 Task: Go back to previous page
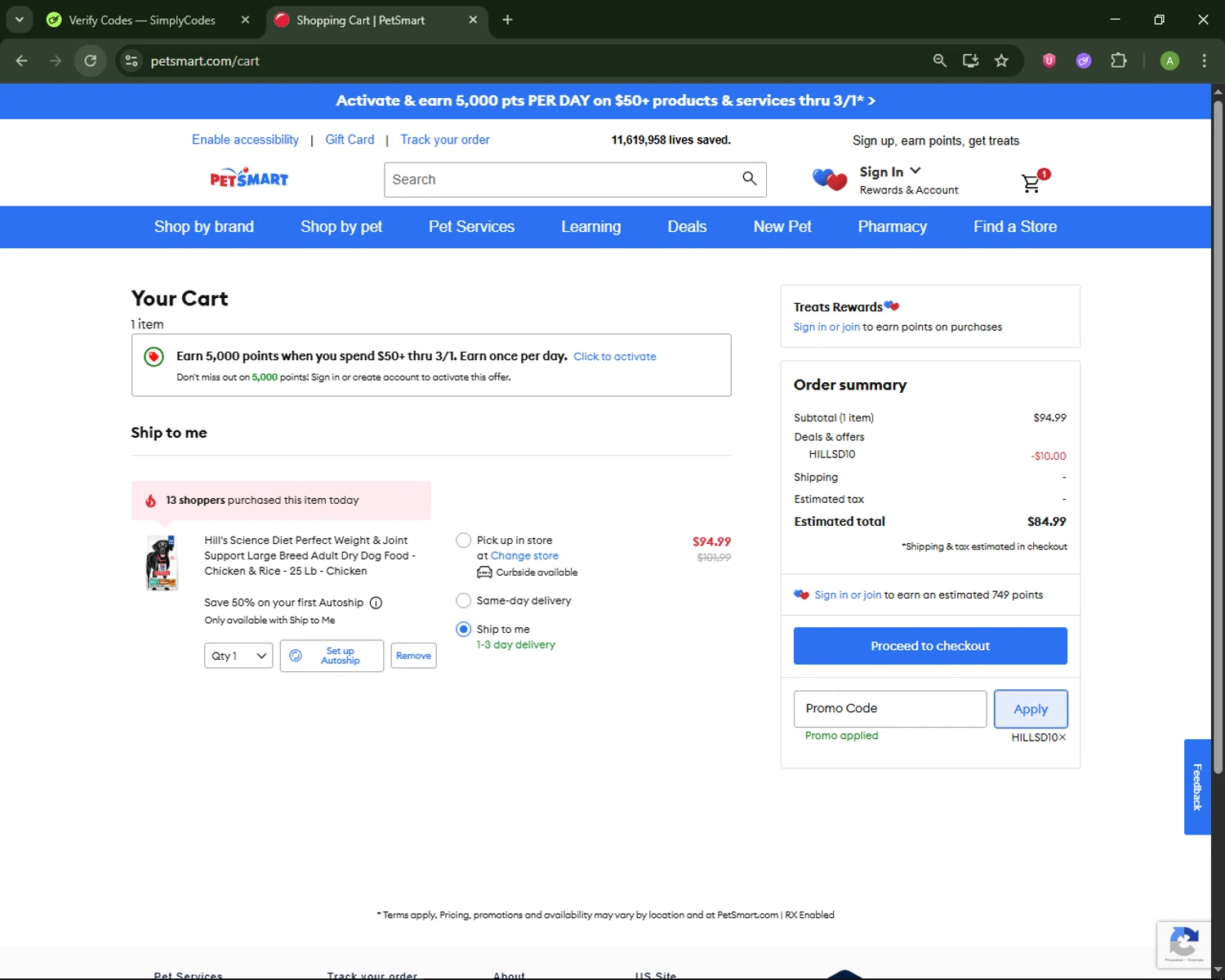(x=22, y=60)
